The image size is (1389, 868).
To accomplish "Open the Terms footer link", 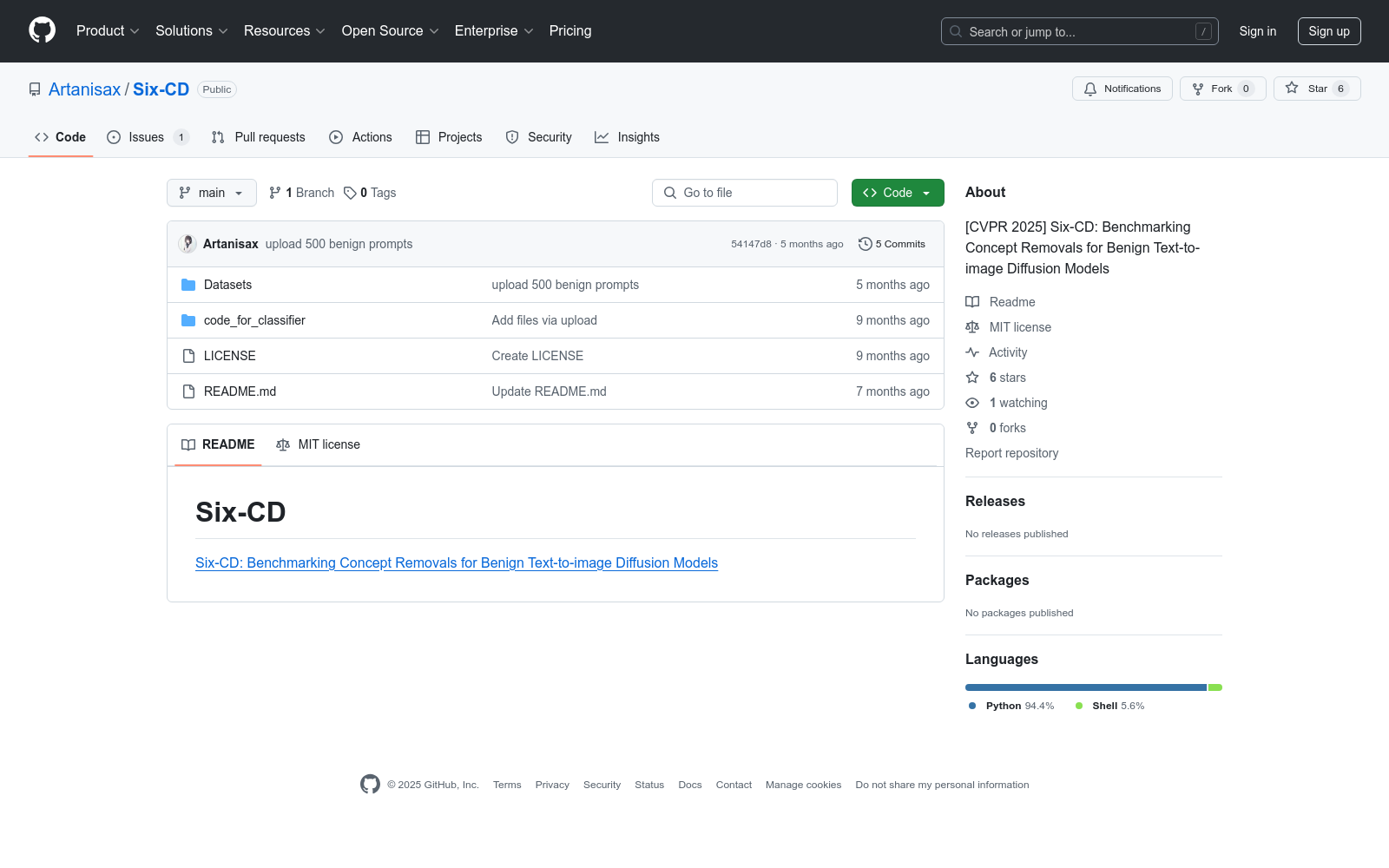I will coord(507,785).
